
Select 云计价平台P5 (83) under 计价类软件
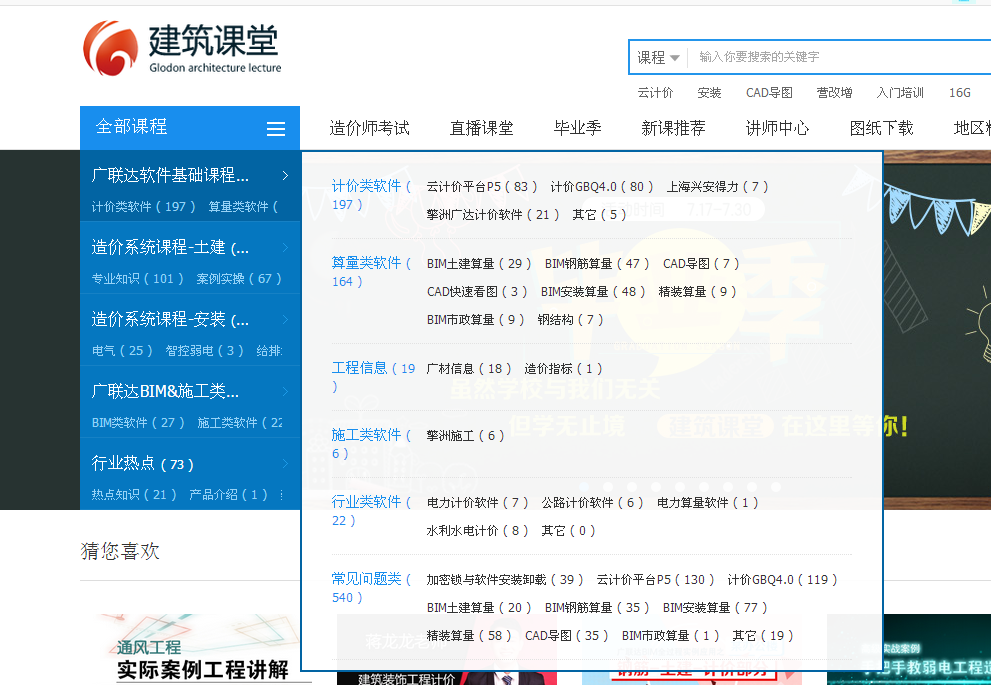click(x=482, y=187)
